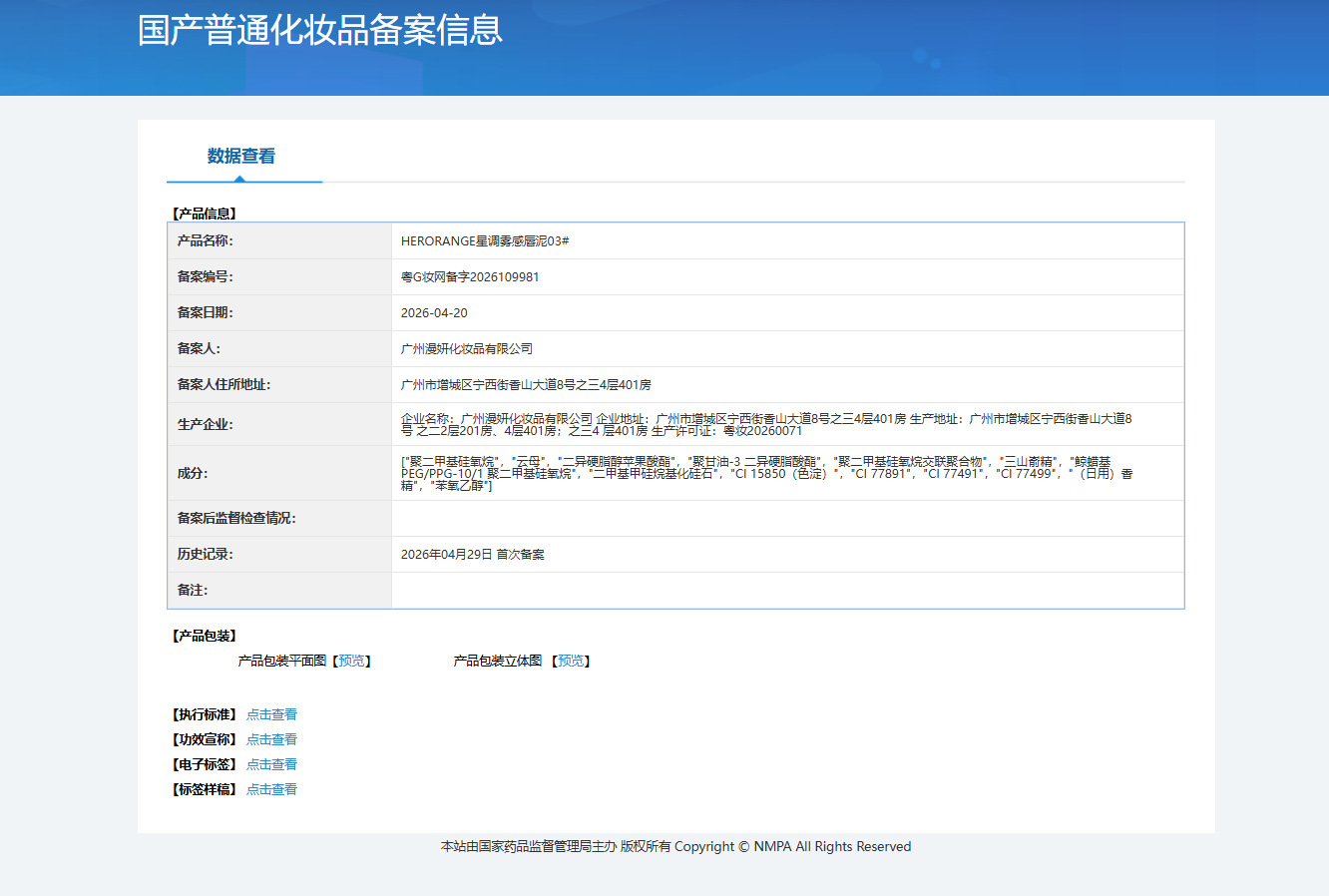Switch to the 数据查看 tab
This screenshot has height=896, width=1329.
(241, 156)
